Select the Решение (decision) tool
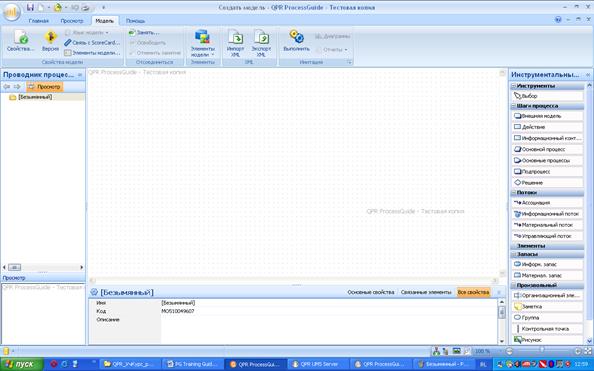594x371 pixels. [547, 183]
